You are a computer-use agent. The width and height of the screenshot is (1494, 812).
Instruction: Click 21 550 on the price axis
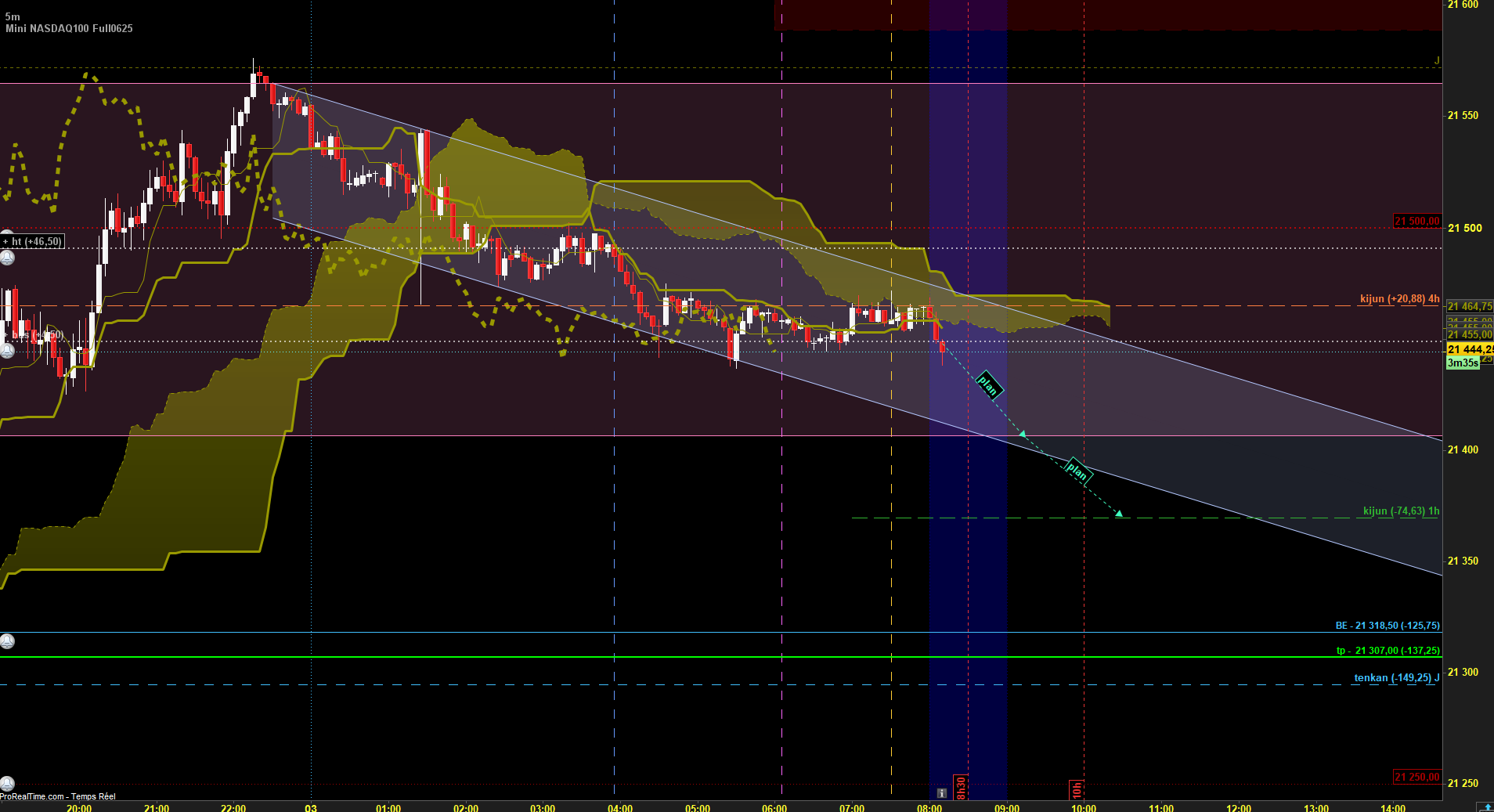point(1463,116)
